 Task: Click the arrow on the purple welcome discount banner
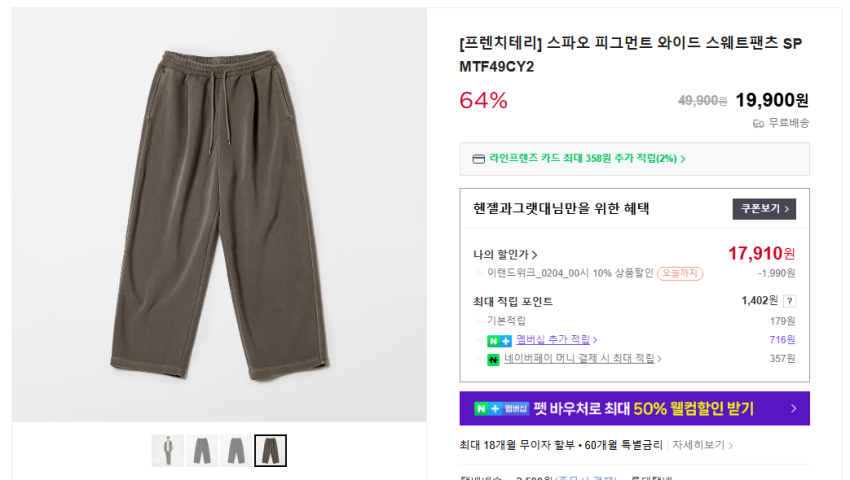(792, 408)
